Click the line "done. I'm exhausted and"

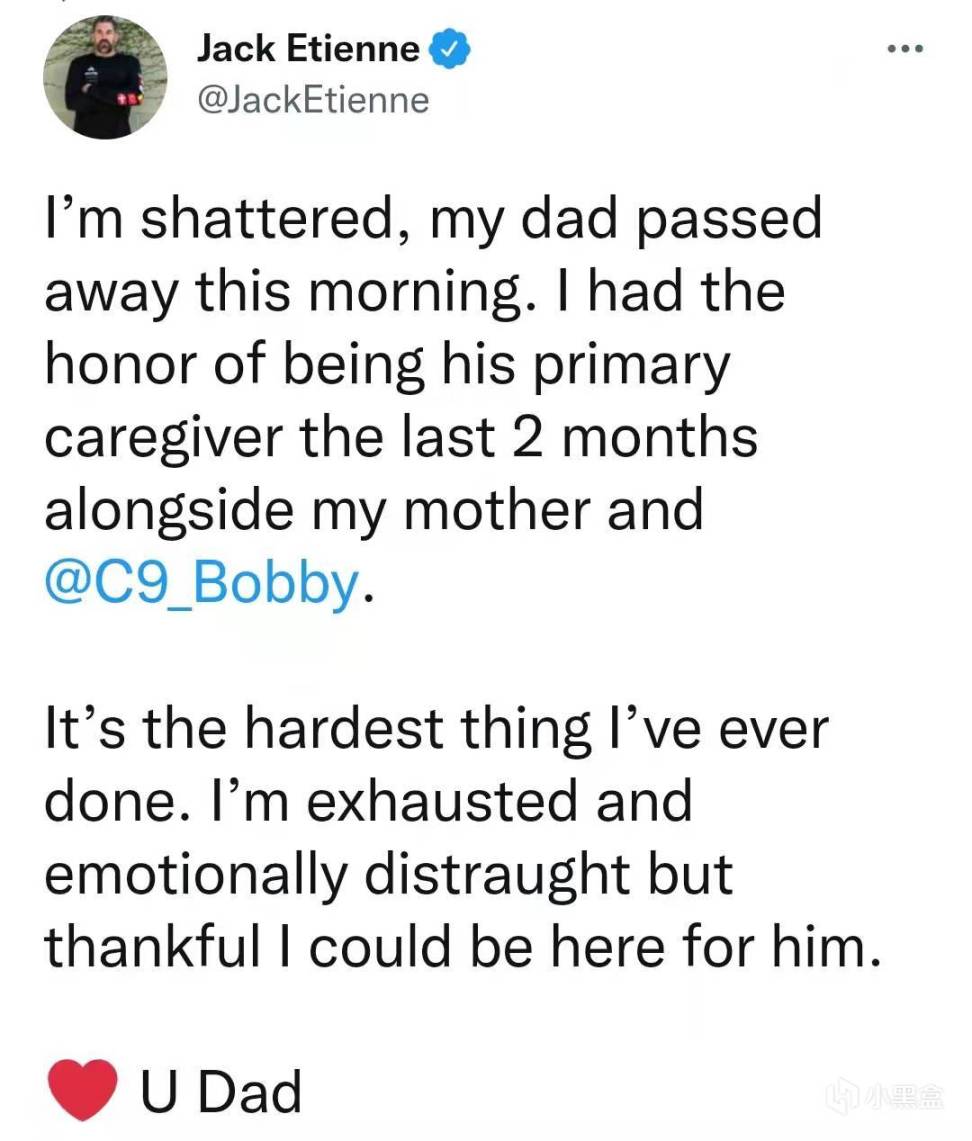(x=368, y=801)
